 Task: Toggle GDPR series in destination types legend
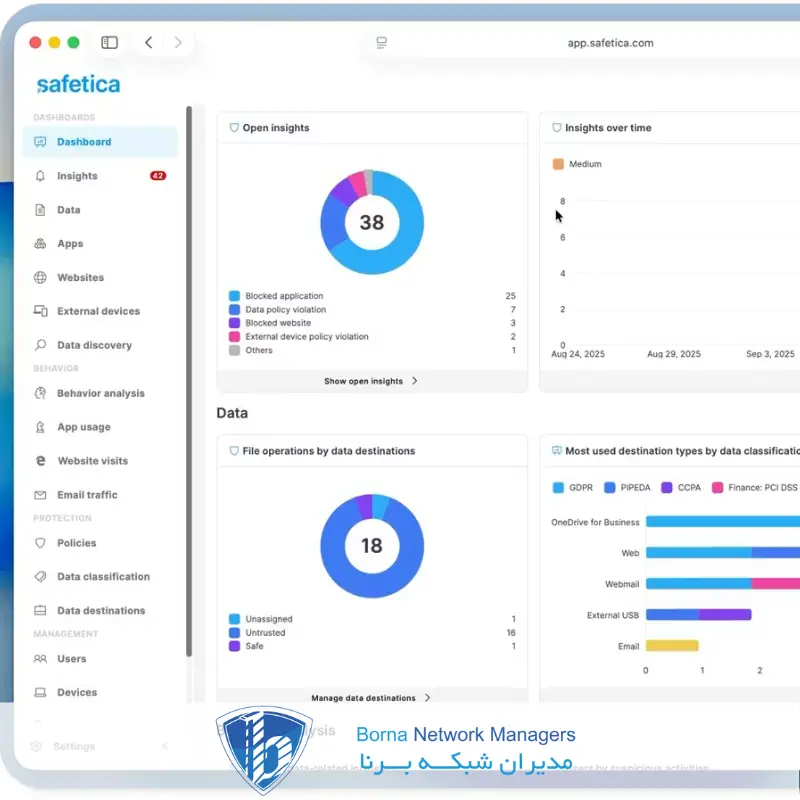click(x=559, y=488)
